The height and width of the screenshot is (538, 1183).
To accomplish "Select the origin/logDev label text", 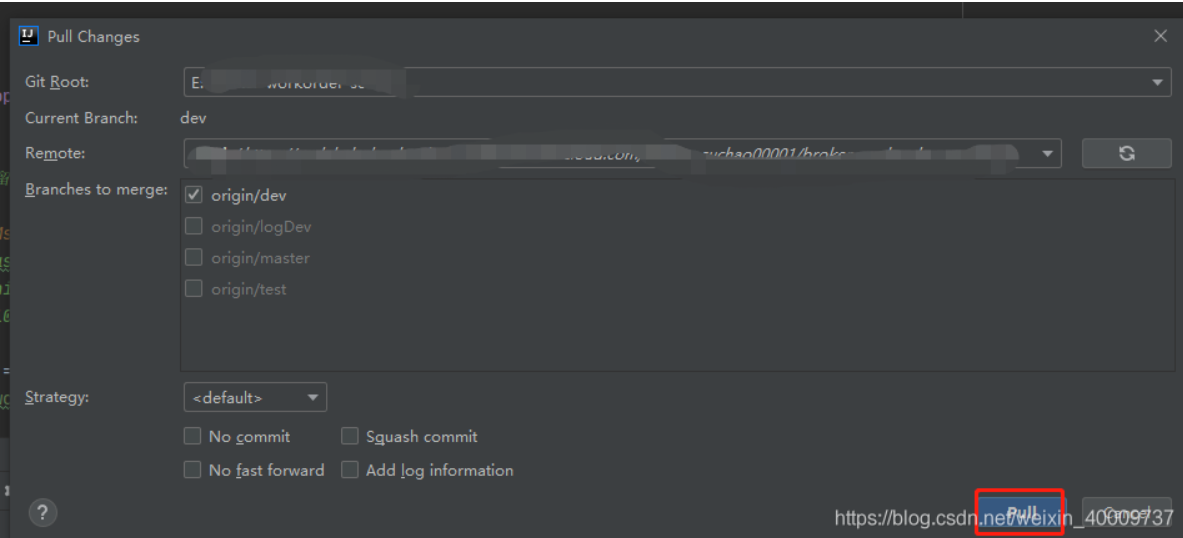I will click(x=261, y=226).
